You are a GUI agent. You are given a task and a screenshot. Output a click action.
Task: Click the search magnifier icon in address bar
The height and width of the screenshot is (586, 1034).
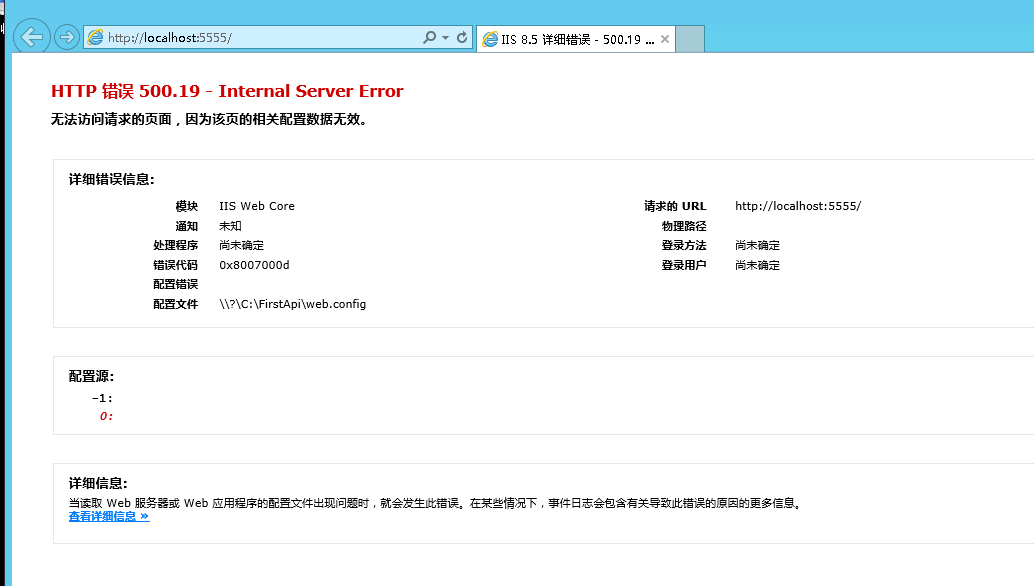coord(429,38)
